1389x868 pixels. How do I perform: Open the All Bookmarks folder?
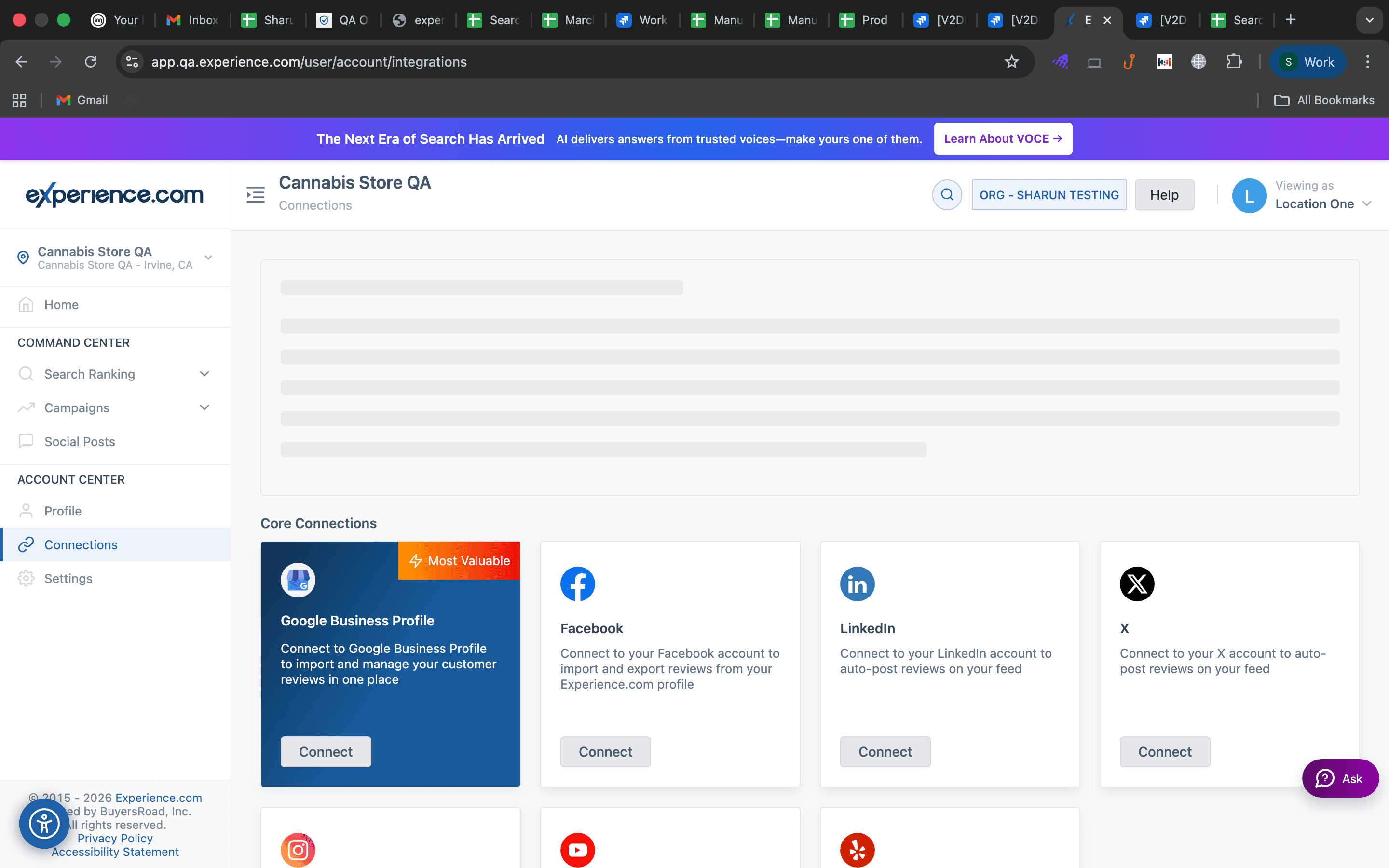[1324, 100]
